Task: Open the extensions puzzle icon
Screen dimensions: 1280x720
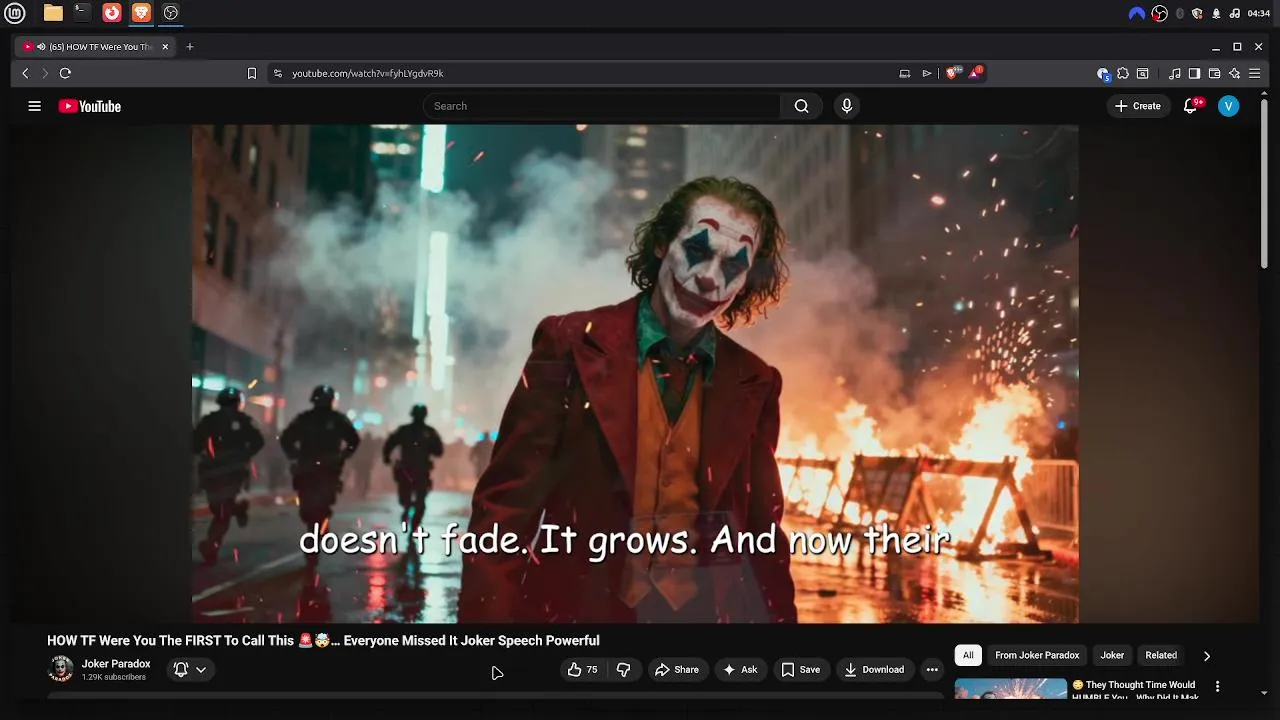Action: tap(1123, 73)
